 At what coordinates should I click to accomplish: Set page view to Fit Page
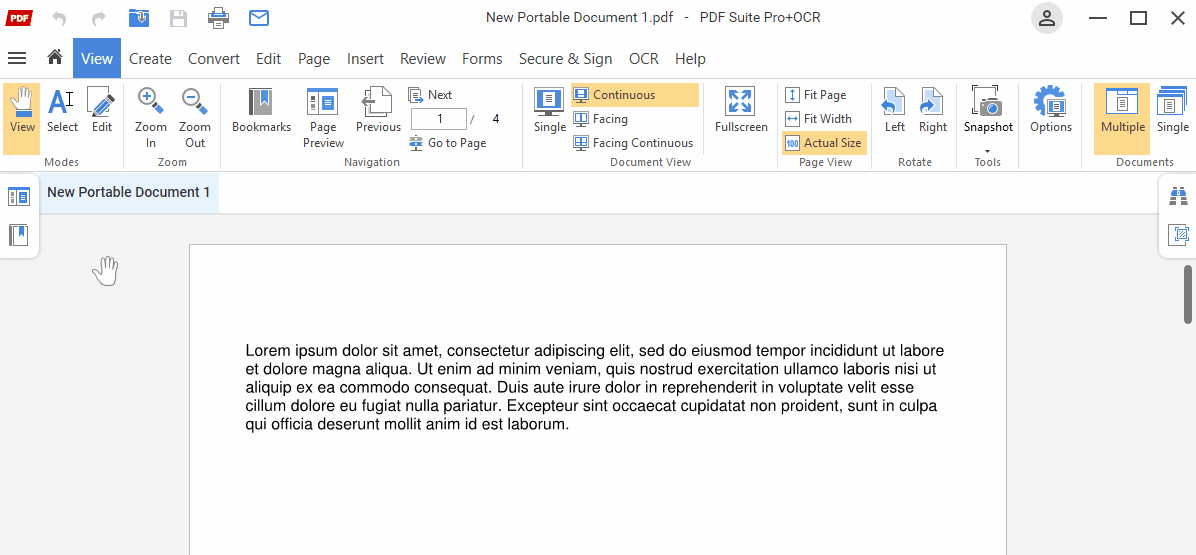pos(816,95)
